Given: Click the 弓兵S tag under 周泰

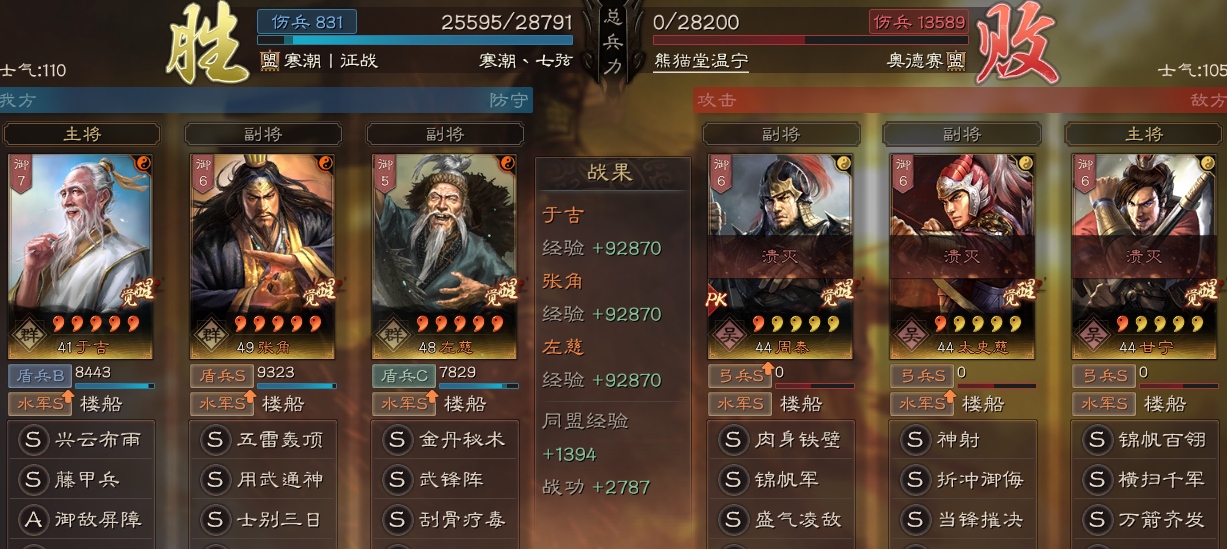Looking at the screenshot, I should (x=739, y=376).
